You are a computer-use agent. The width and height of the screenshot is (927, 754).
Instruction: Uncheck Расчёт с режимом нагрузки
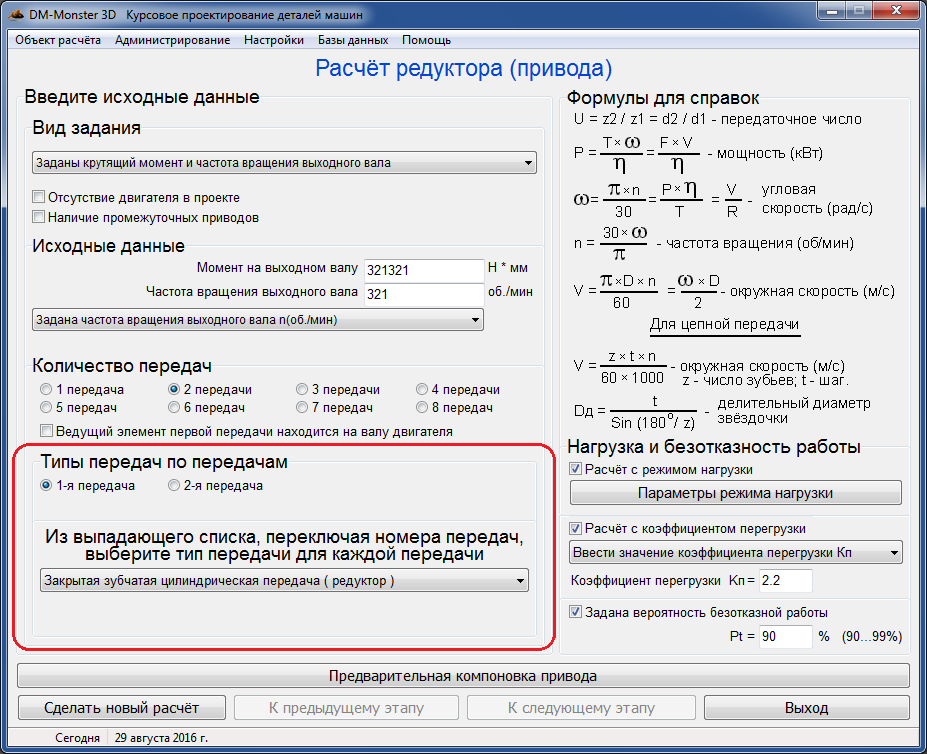point(575,469)
